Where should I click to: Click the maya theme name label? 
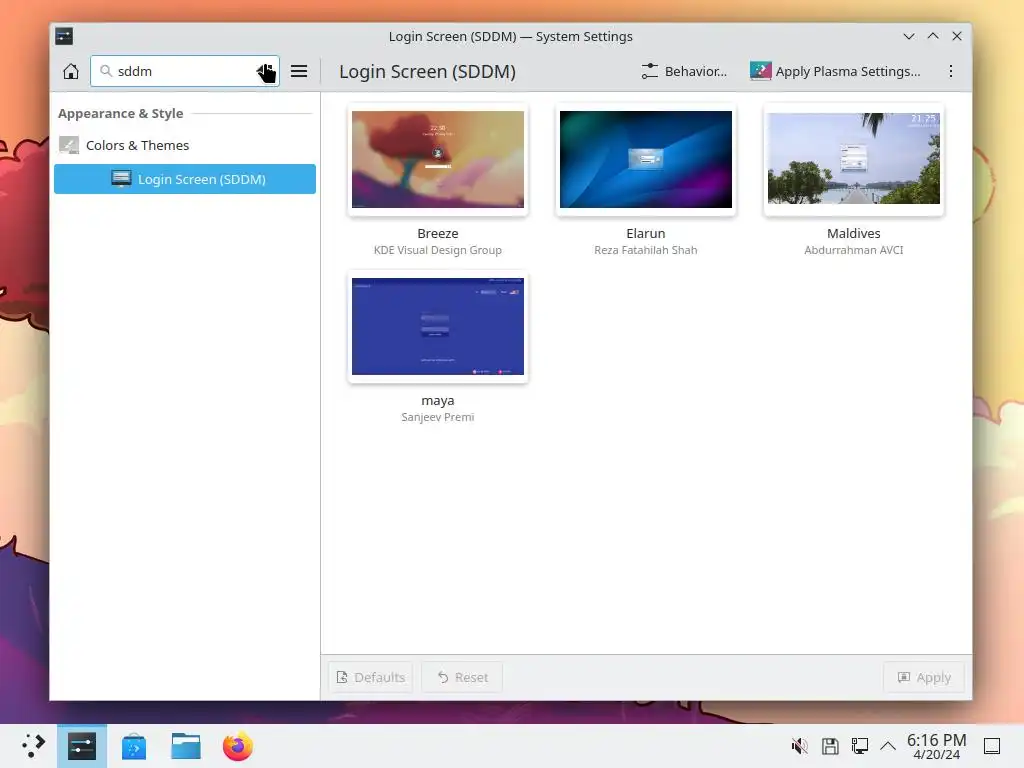pos(438,400)
